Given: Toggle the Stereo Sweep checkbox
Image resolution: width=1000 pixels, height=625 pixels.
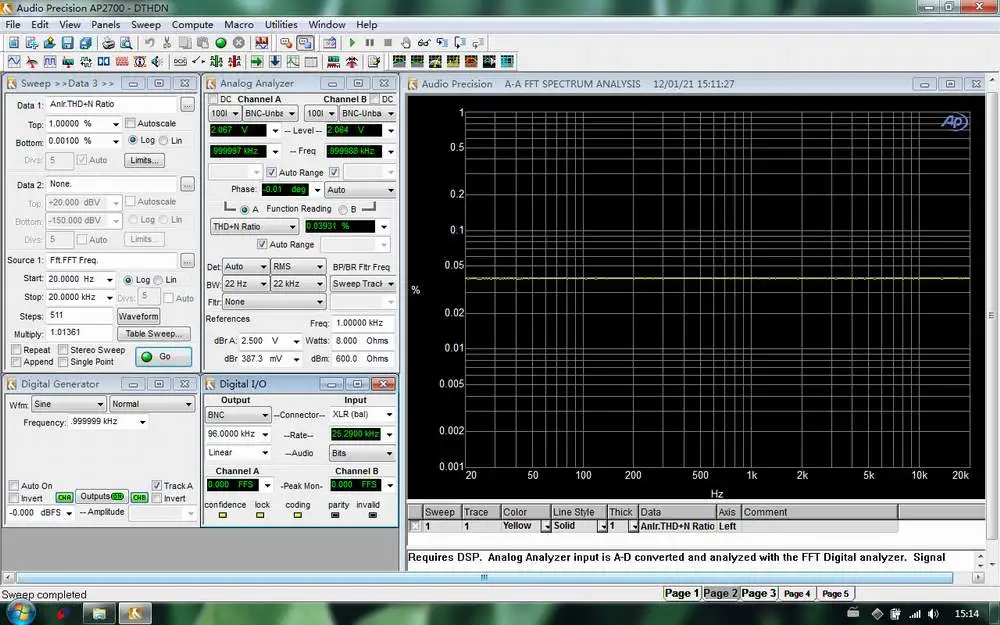Looking at the screenshot, I should [x=62, y=351].
